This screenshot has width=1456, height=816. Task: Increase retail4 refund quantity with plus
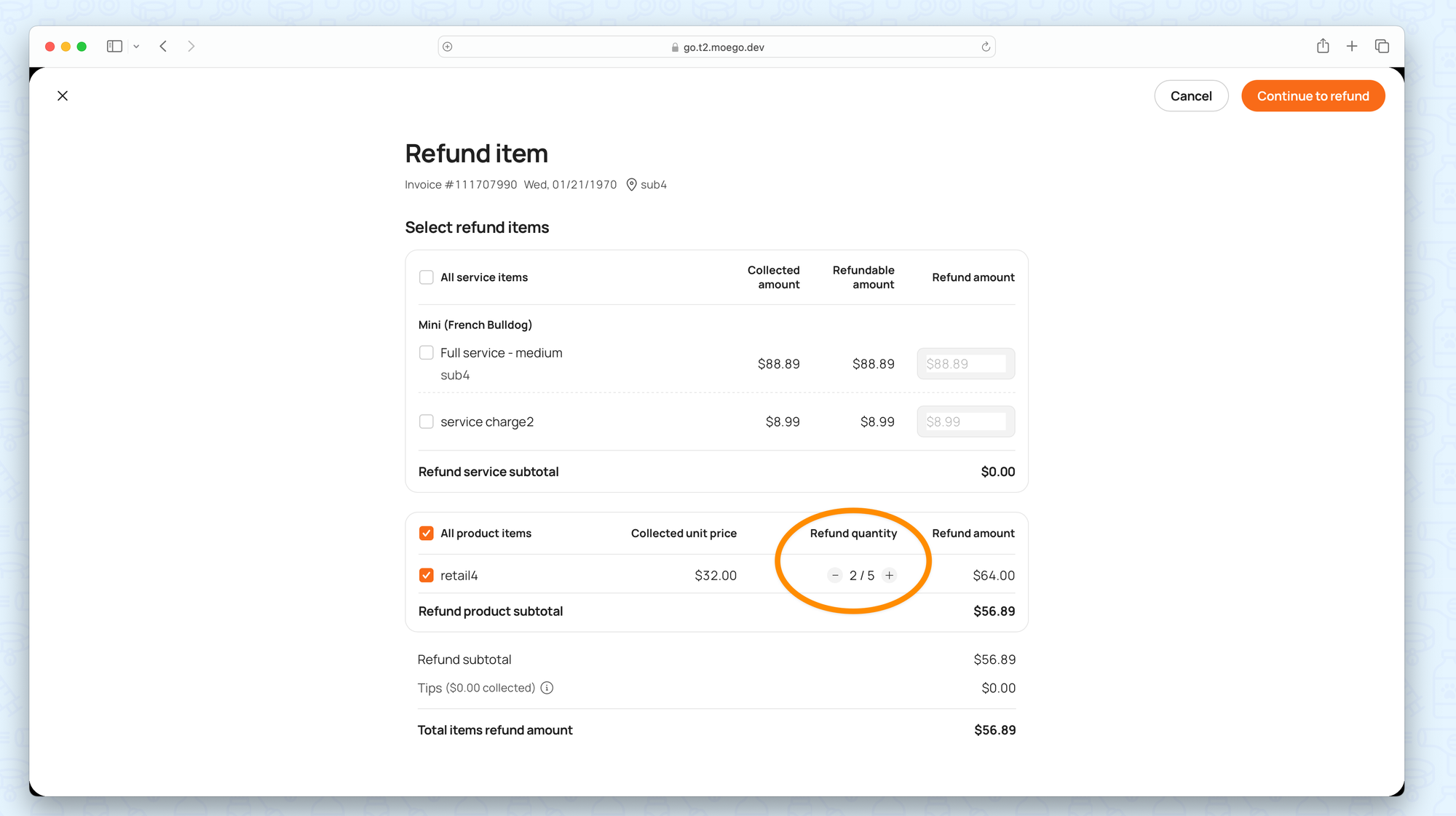tap(889, 575)
